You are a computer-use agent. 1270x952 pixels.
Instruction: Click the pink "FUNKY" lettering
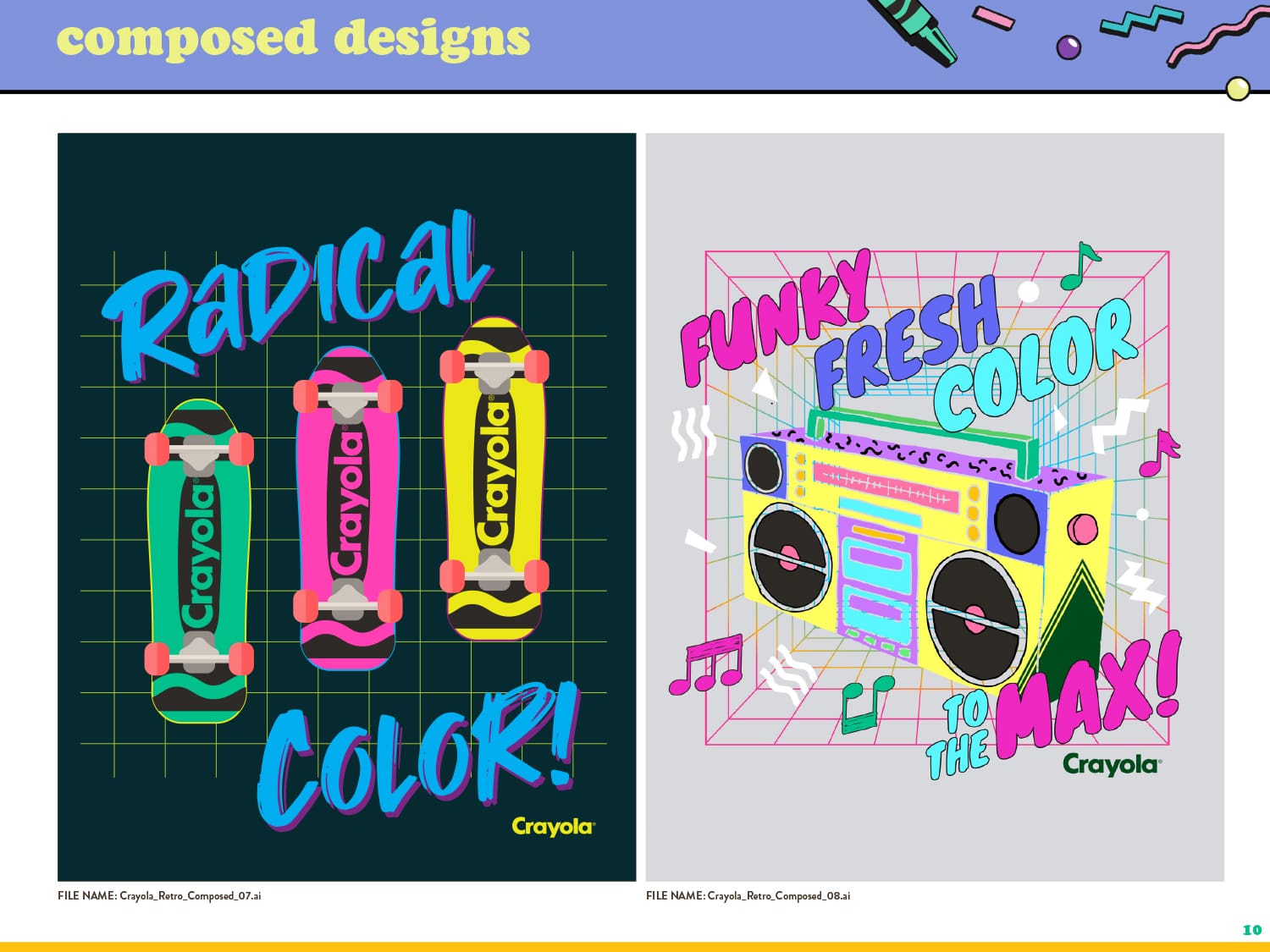coord(775,317)
